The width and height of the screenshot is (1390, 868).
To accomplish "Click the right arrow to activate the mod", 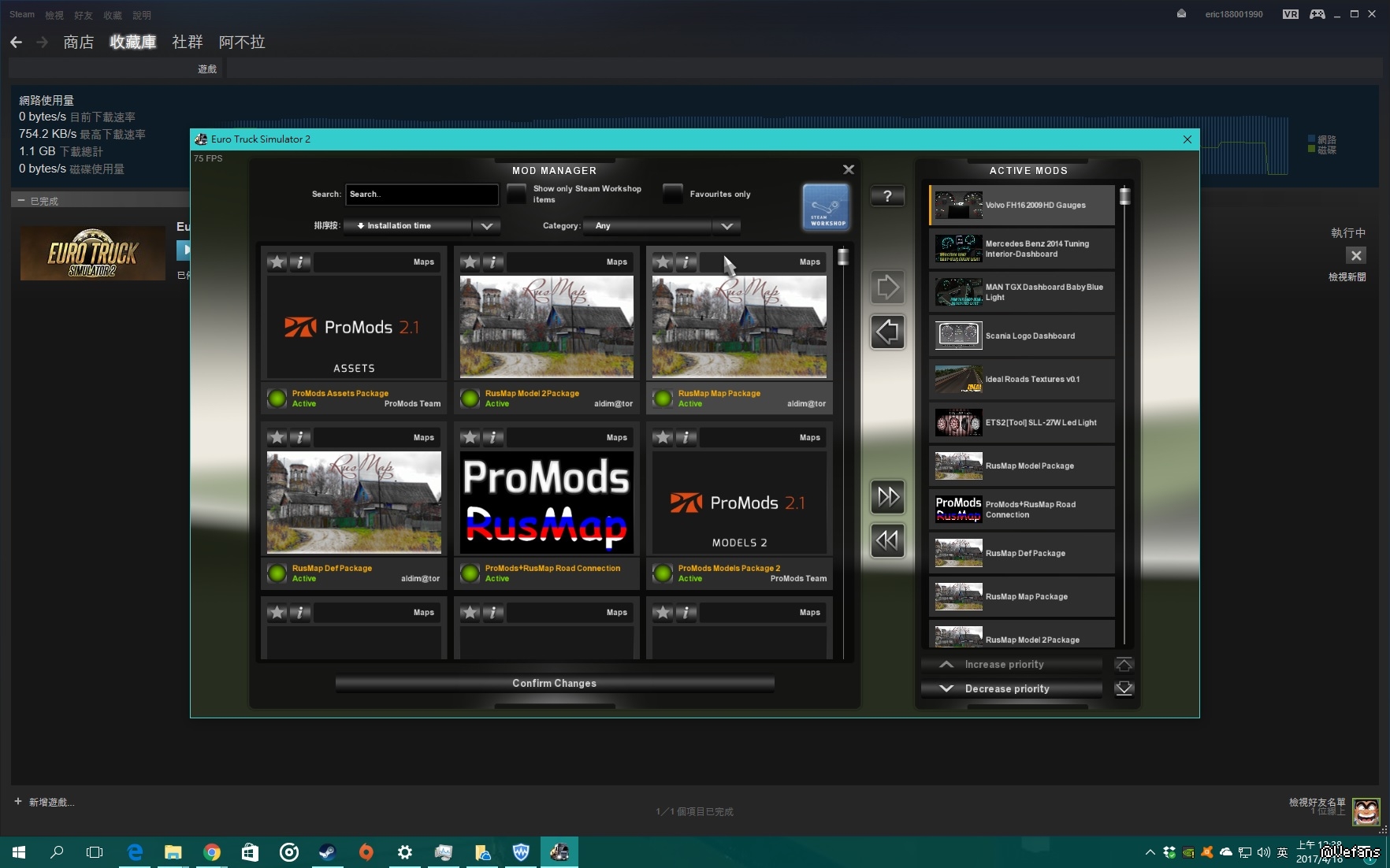I will point(887,287).
